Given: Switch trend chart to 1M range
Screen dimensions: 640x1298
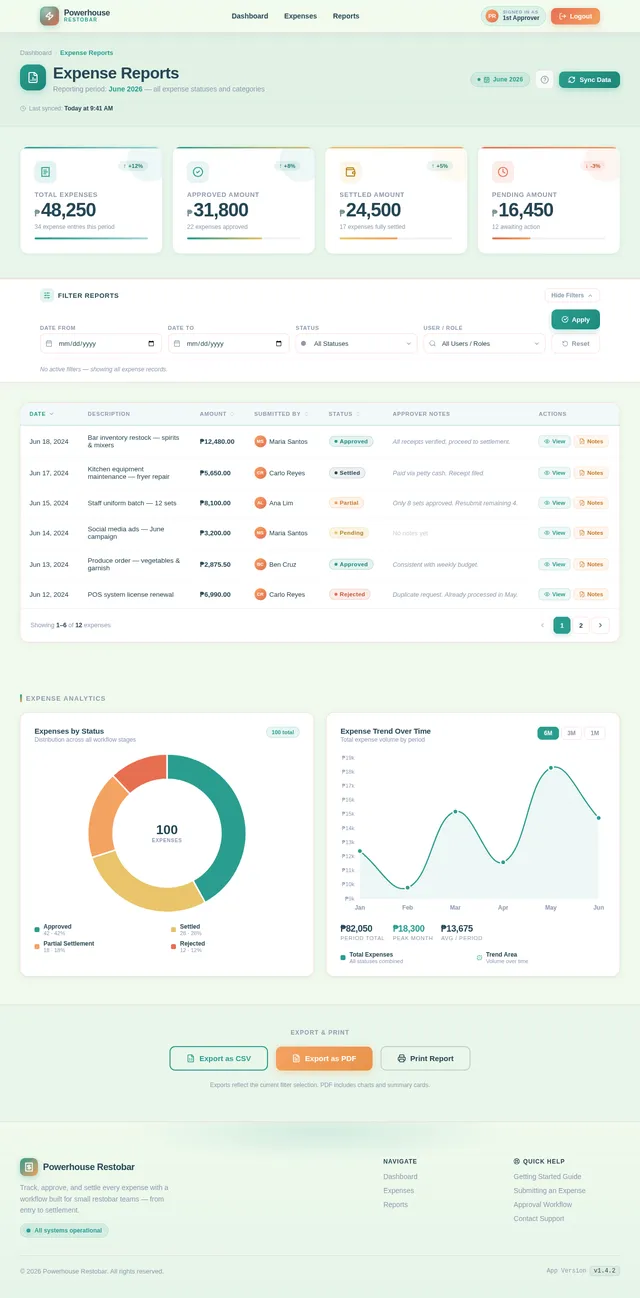Looking at the screenshot, I should click(594, 733).
